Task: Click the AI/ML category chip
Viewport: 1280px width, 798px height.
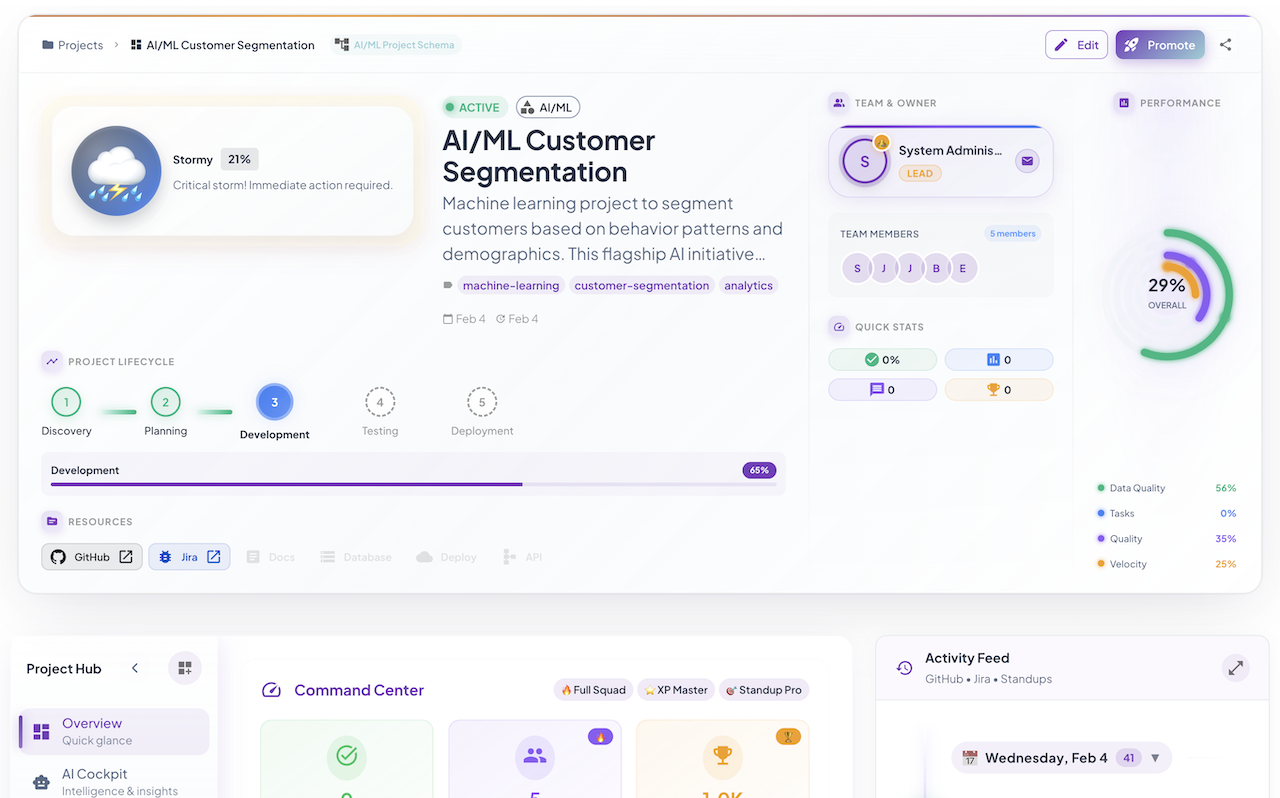Action: pos(548,107)
